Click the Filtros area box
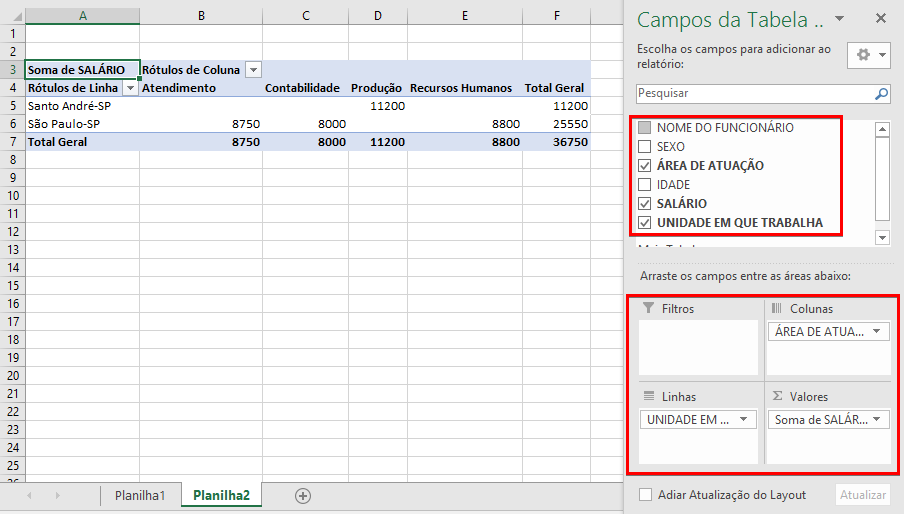The image size is (904, 514). (699, 347)
